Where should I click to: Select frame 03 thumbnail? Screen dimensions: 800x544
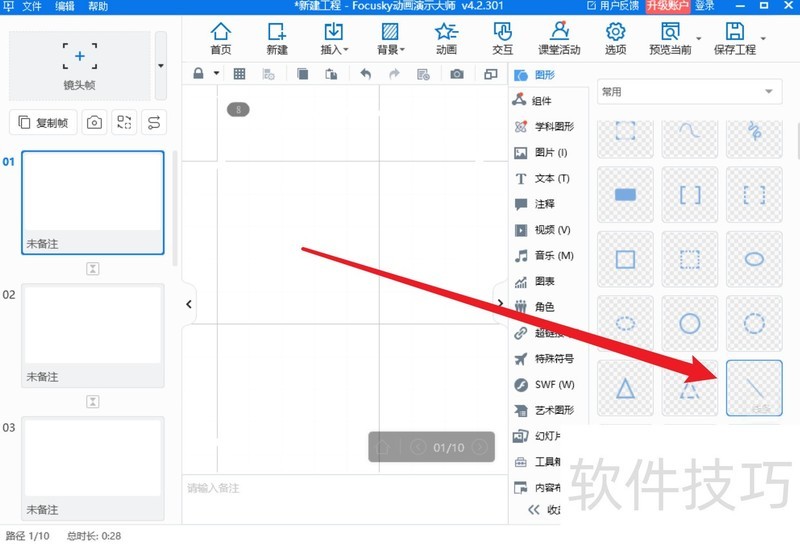point(92,468)
